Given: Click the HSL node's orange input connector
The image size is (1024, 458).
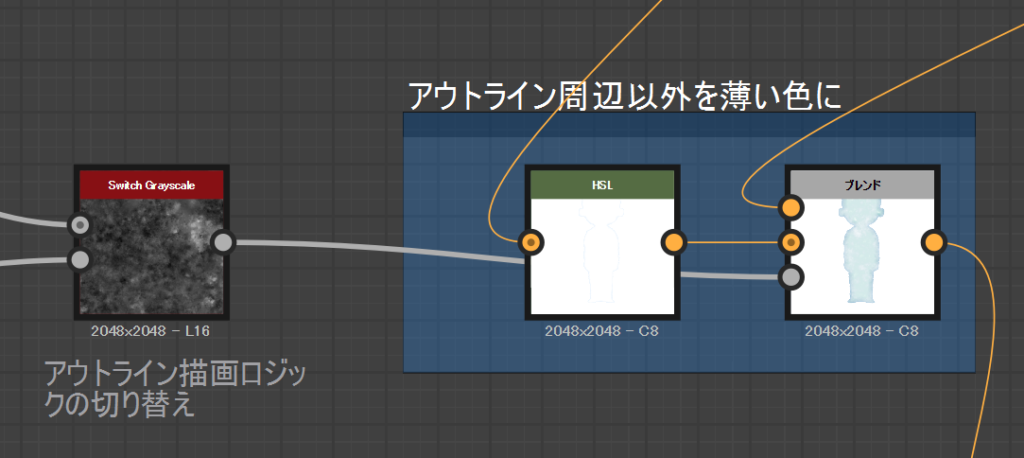Looking at the screenshot, I should pyautogui.click(x=532, y=242).
